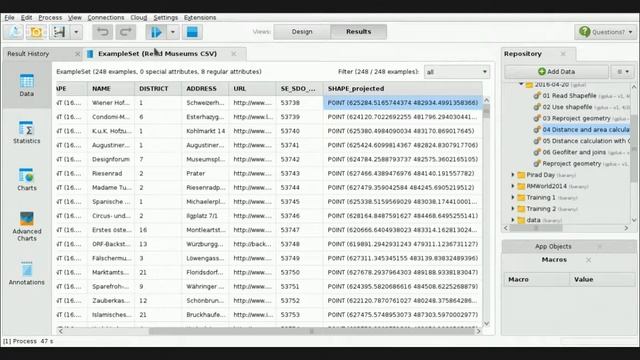Click the Value column header in Macros
Image resolution: width=640 pixels, height=360 pixels.
602,280
